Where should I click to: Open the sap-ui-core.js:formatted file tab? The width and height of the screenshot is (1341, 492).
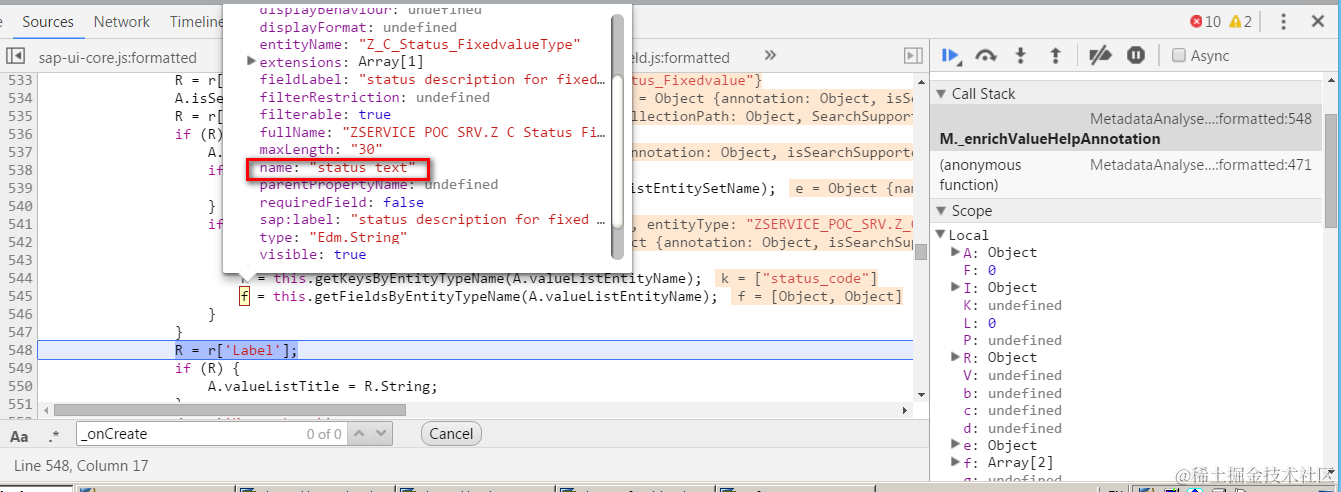[x=118, y=57]
